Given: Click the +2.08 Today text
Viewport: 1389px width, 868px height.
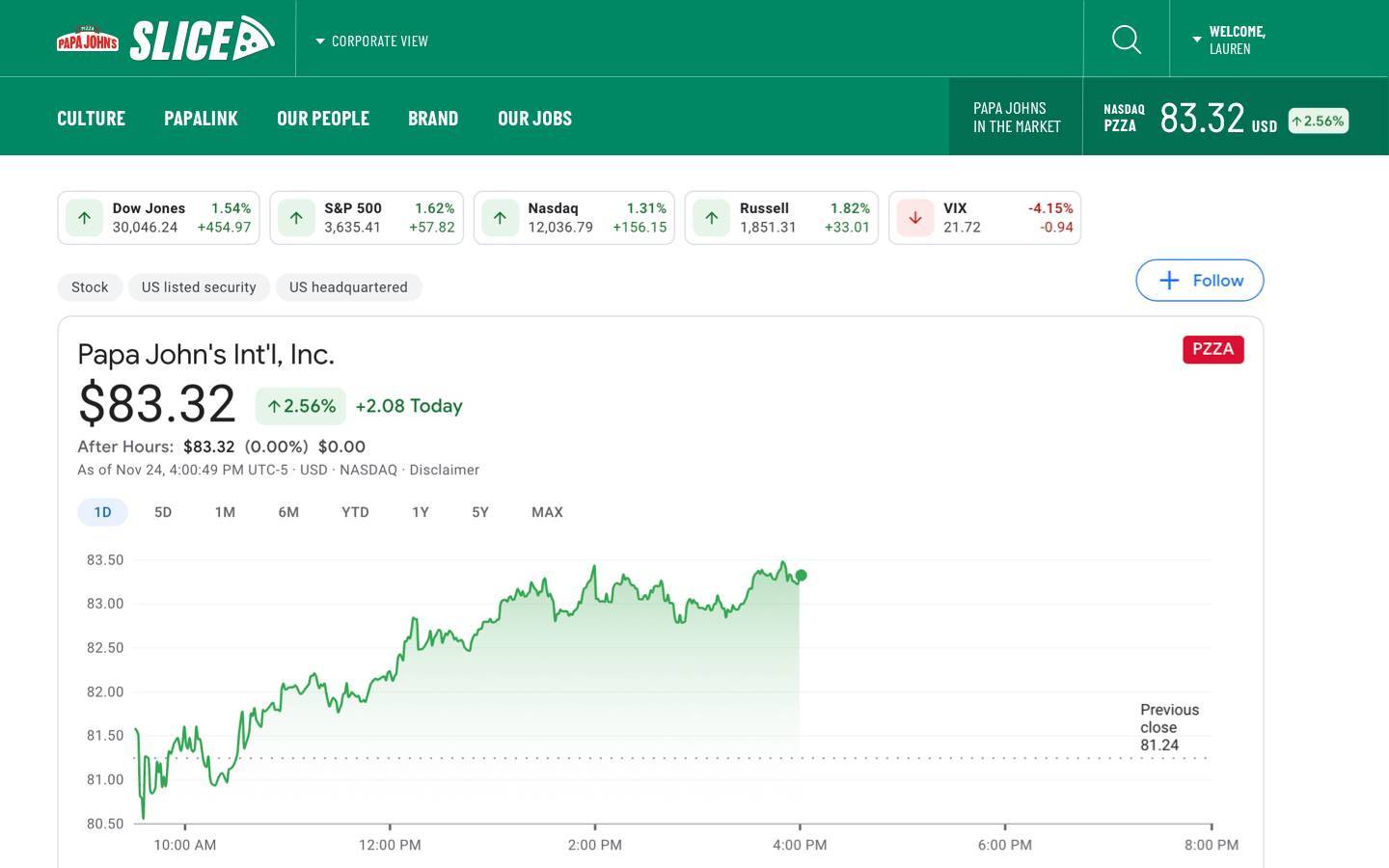Looking at the screenshot, I should (409, 406).
